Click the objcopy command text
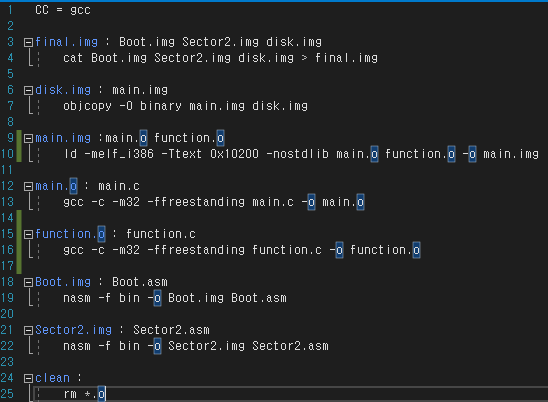548x402 pixels. pos(87,106)
